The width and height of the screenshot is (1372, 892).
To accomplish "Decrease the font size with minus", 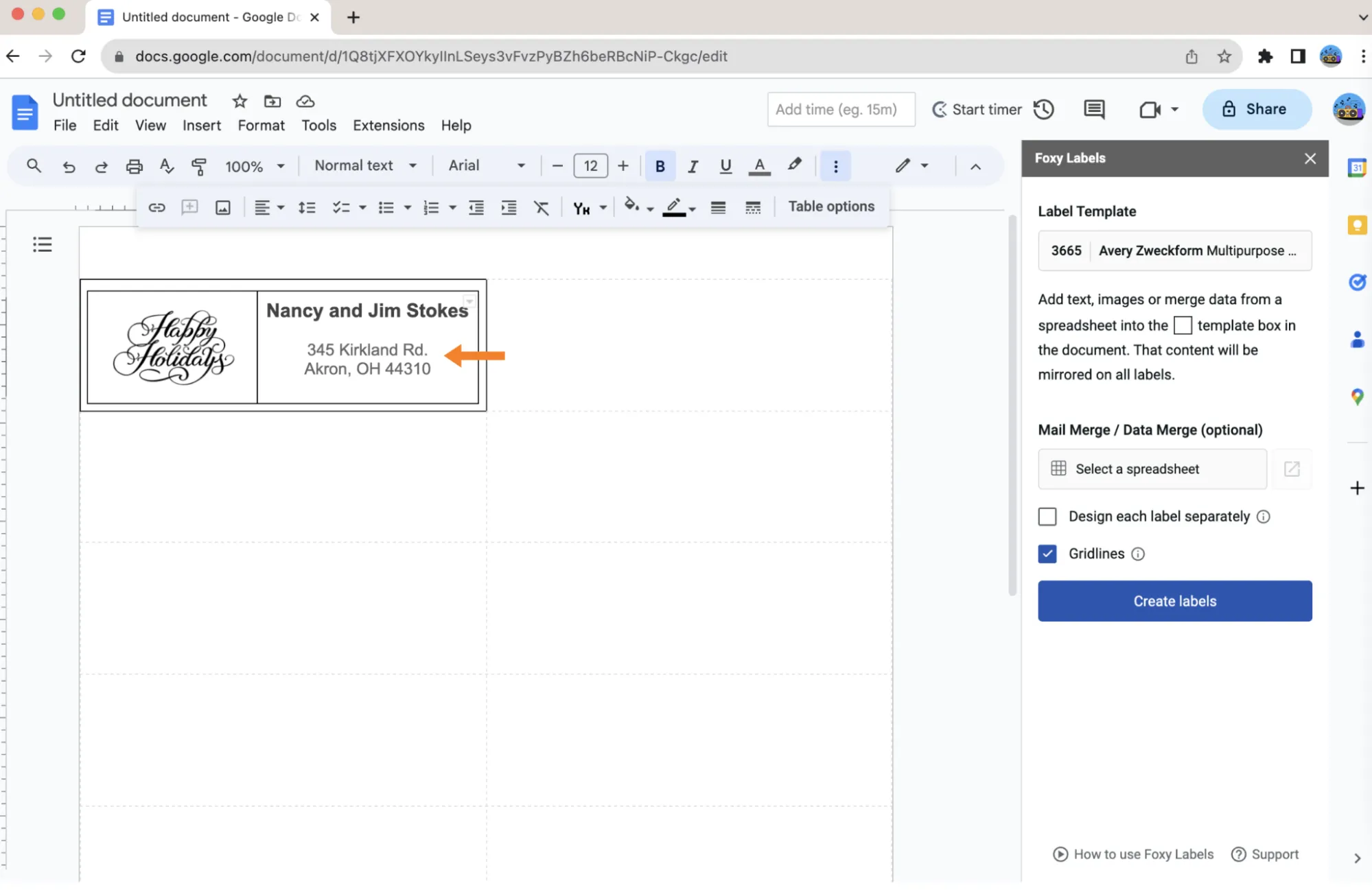I will 557,166.
